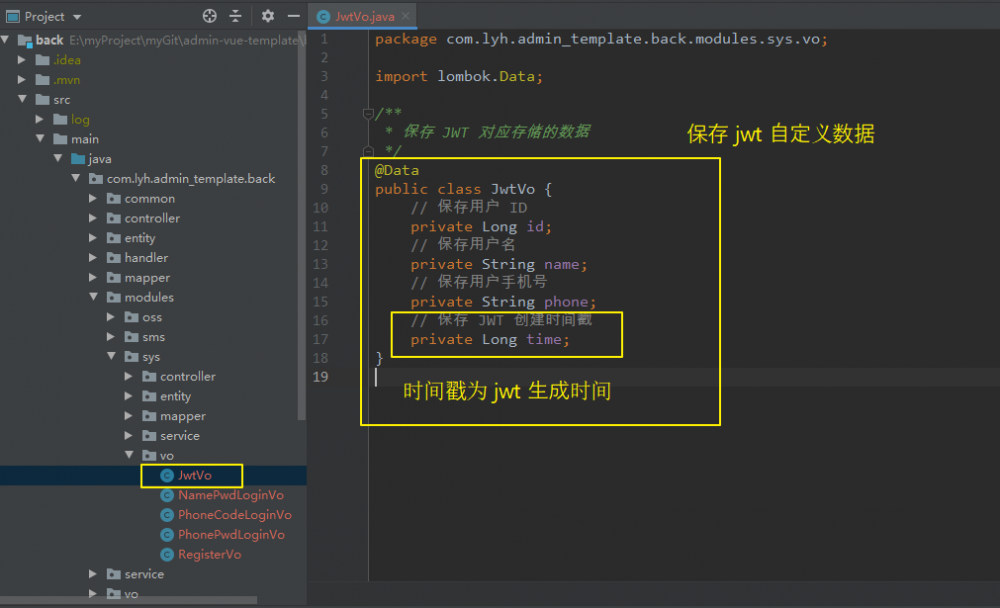1000x608 pixels.
Task: Select the JwtVo.java editor tab
Action: point(363,16)
